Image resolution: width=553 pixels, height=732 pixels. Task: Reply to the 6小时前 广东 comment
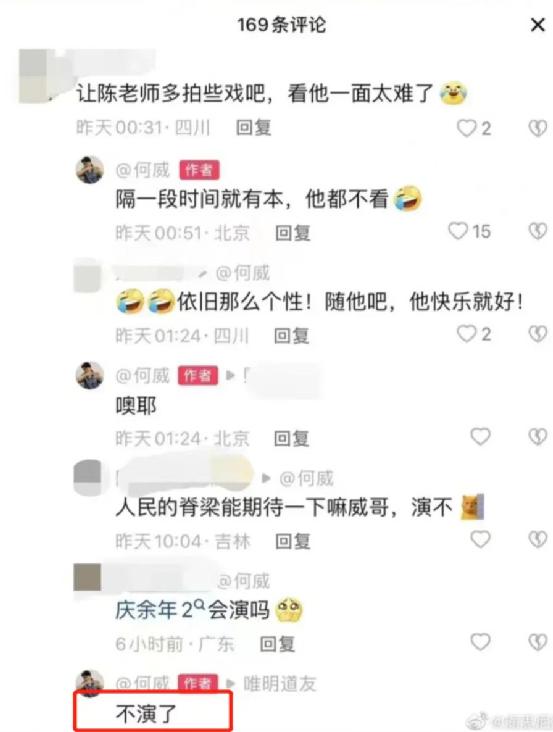pos(277,644)
